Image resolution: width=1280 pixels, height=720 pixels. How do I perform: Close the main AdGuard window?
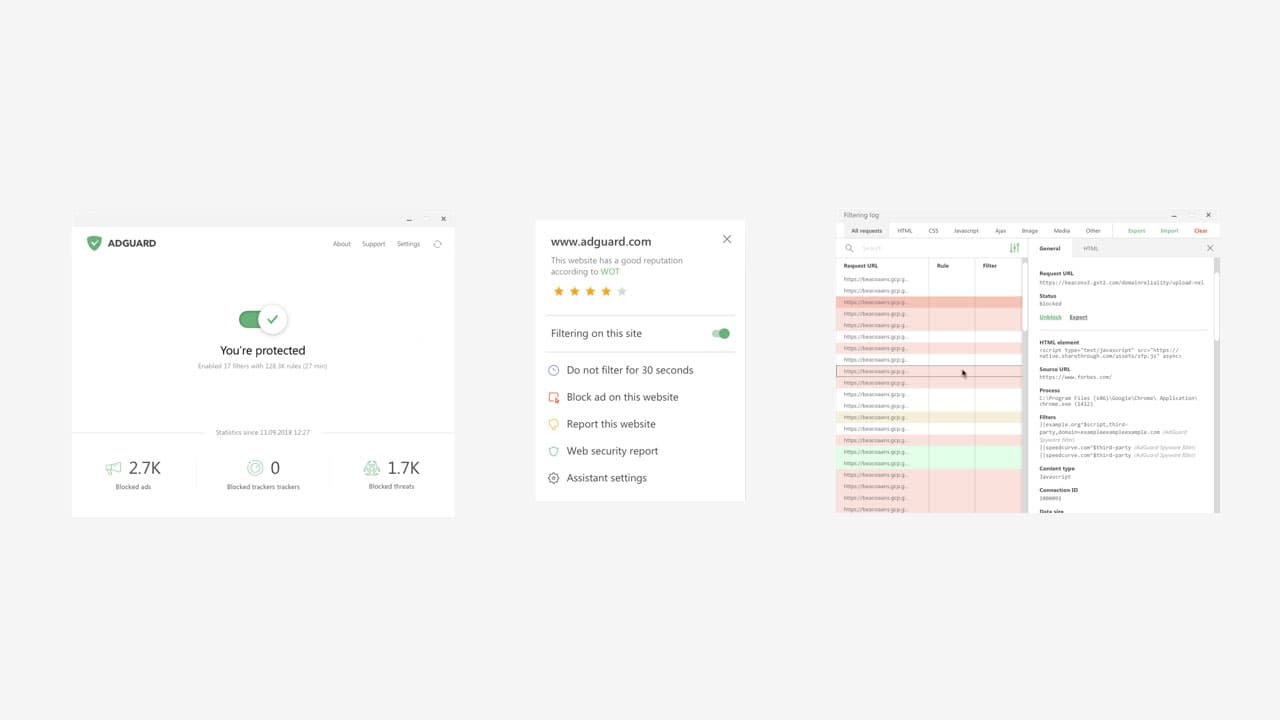(444, 219)
